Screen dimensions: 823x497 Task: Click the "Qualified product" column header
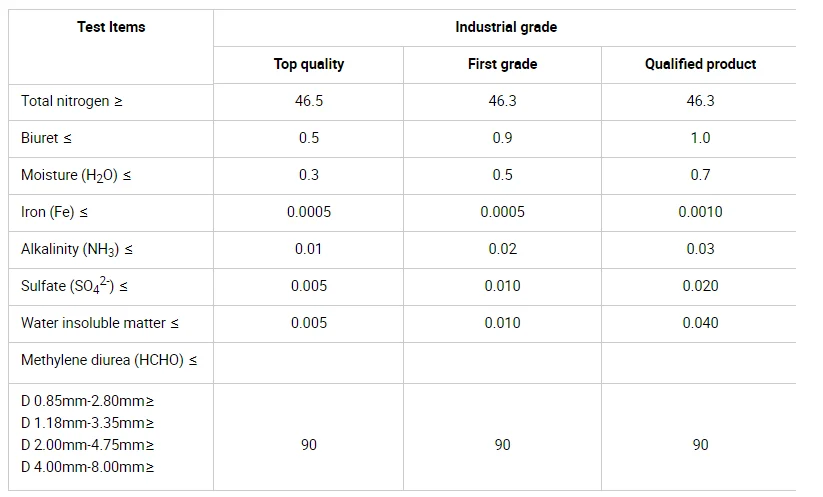coord(700,64)
